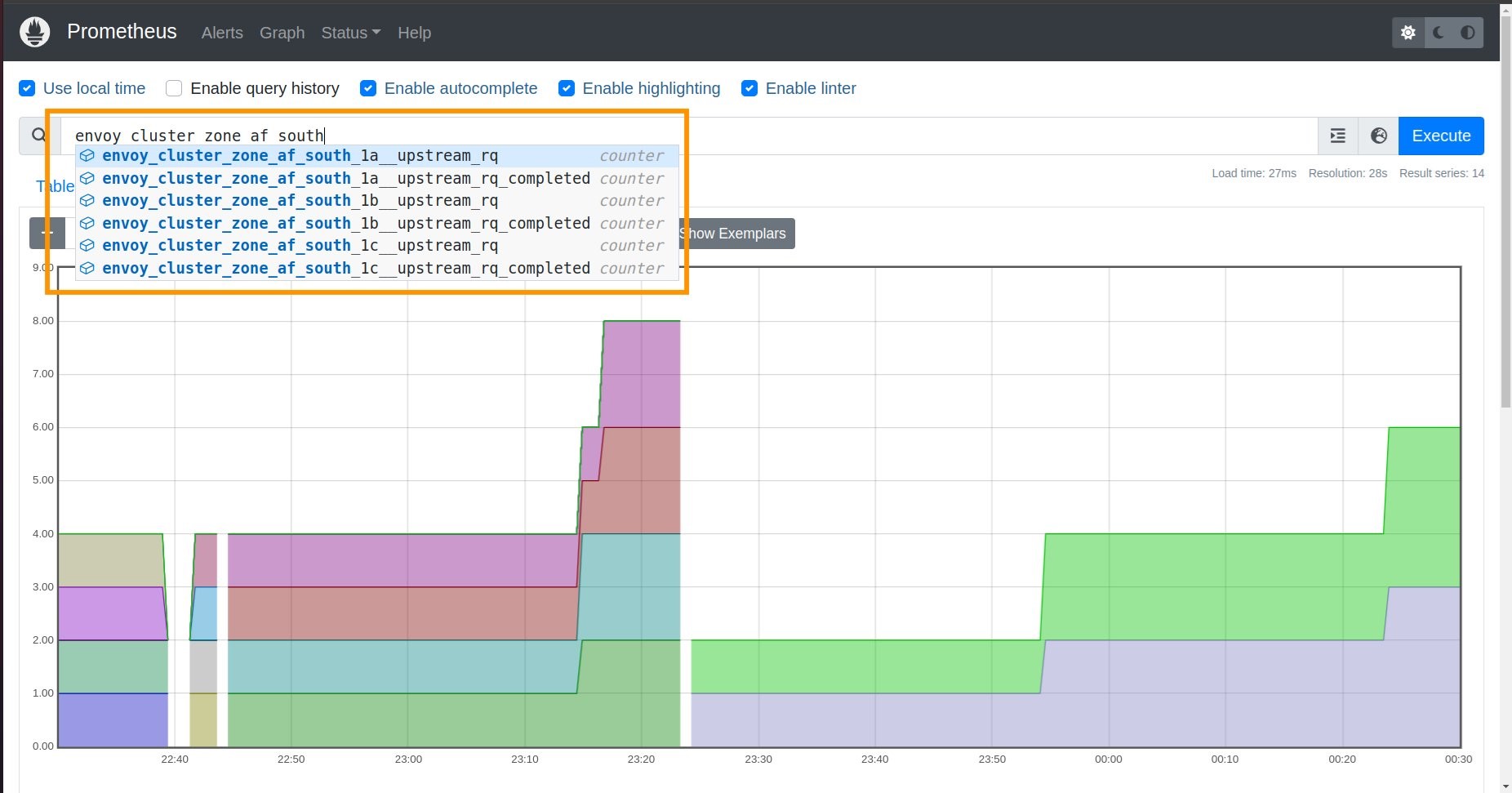Switch to dark theme moon icon
This screenshot has width=1512, height=793.
point(1439,33)
